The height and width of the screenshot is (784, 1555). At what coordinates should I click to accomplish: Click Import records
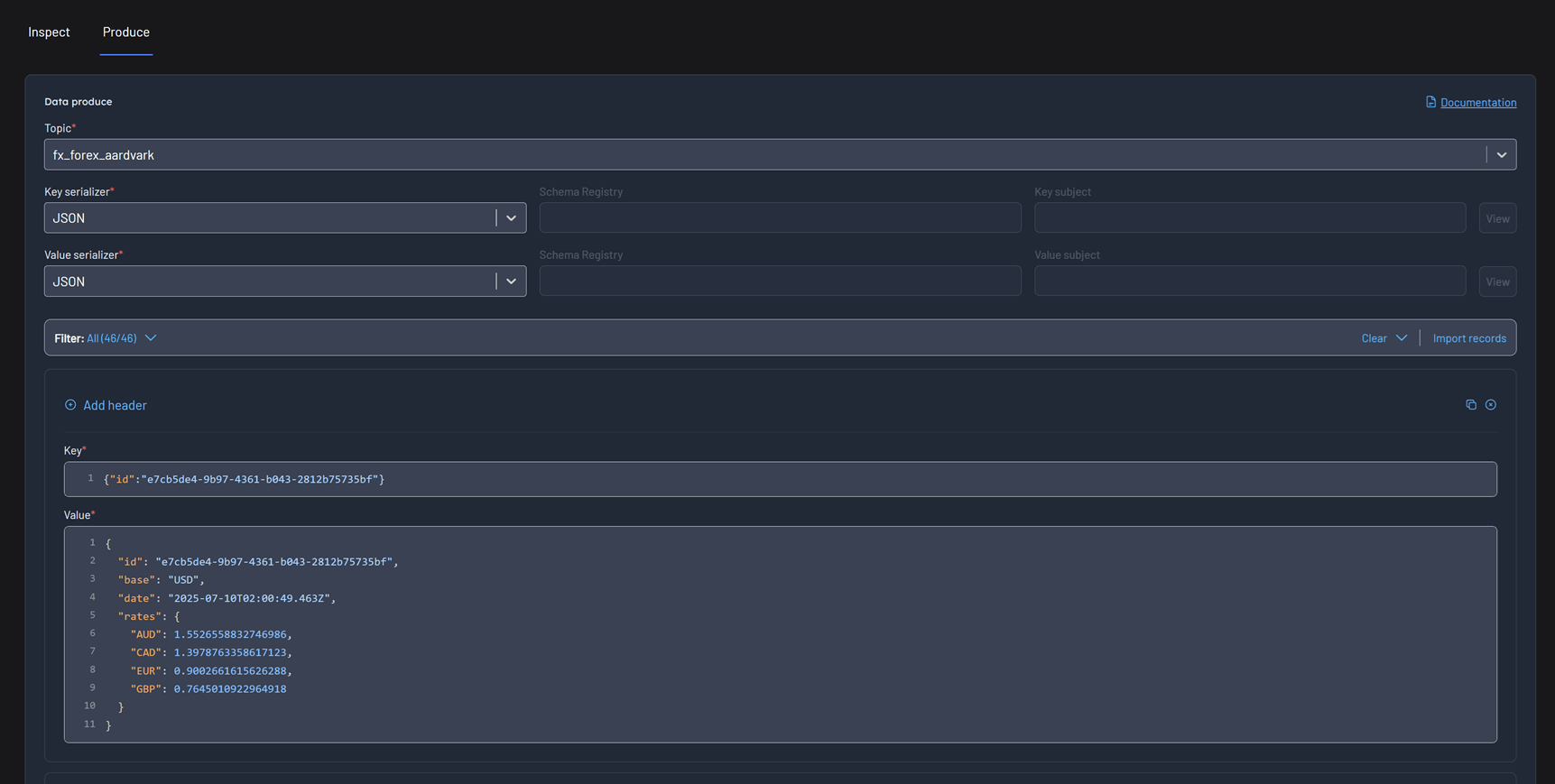pyautogui.click(x=1468, y=338)
